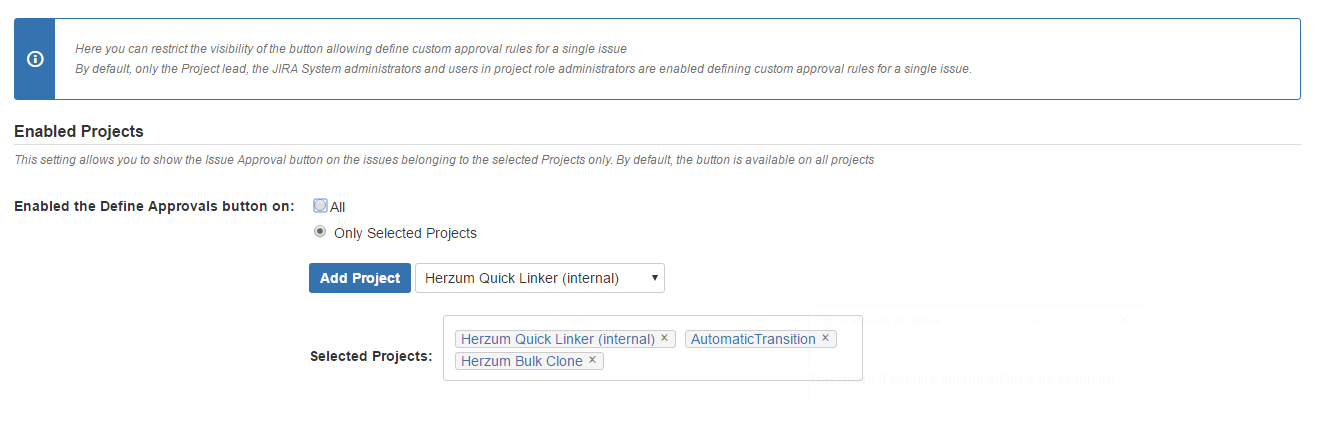
Task: Select the All radio option
Action: pyautogui.click(x=320, y=206)
